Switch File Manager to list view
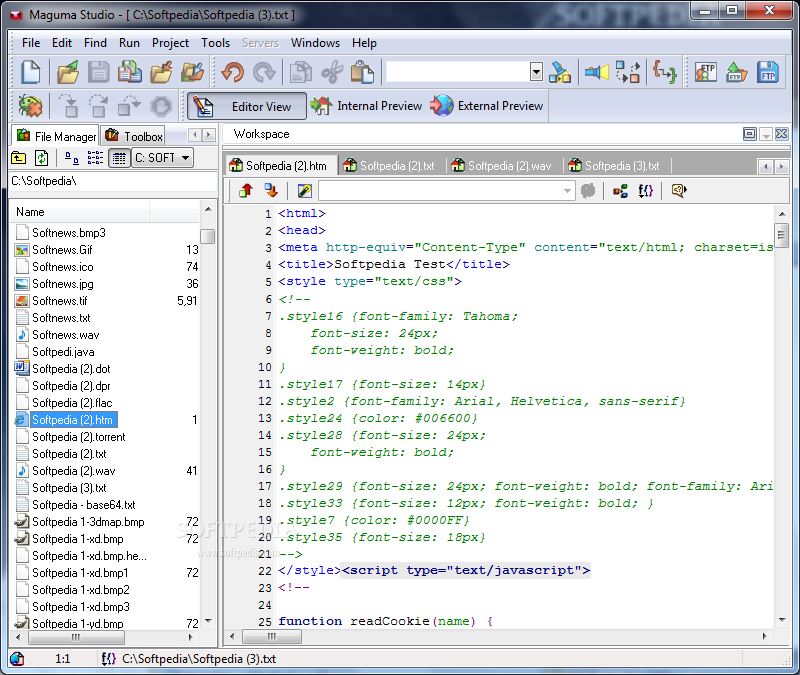800x675 pixels. pyautogui.click(x=95, y=158)
